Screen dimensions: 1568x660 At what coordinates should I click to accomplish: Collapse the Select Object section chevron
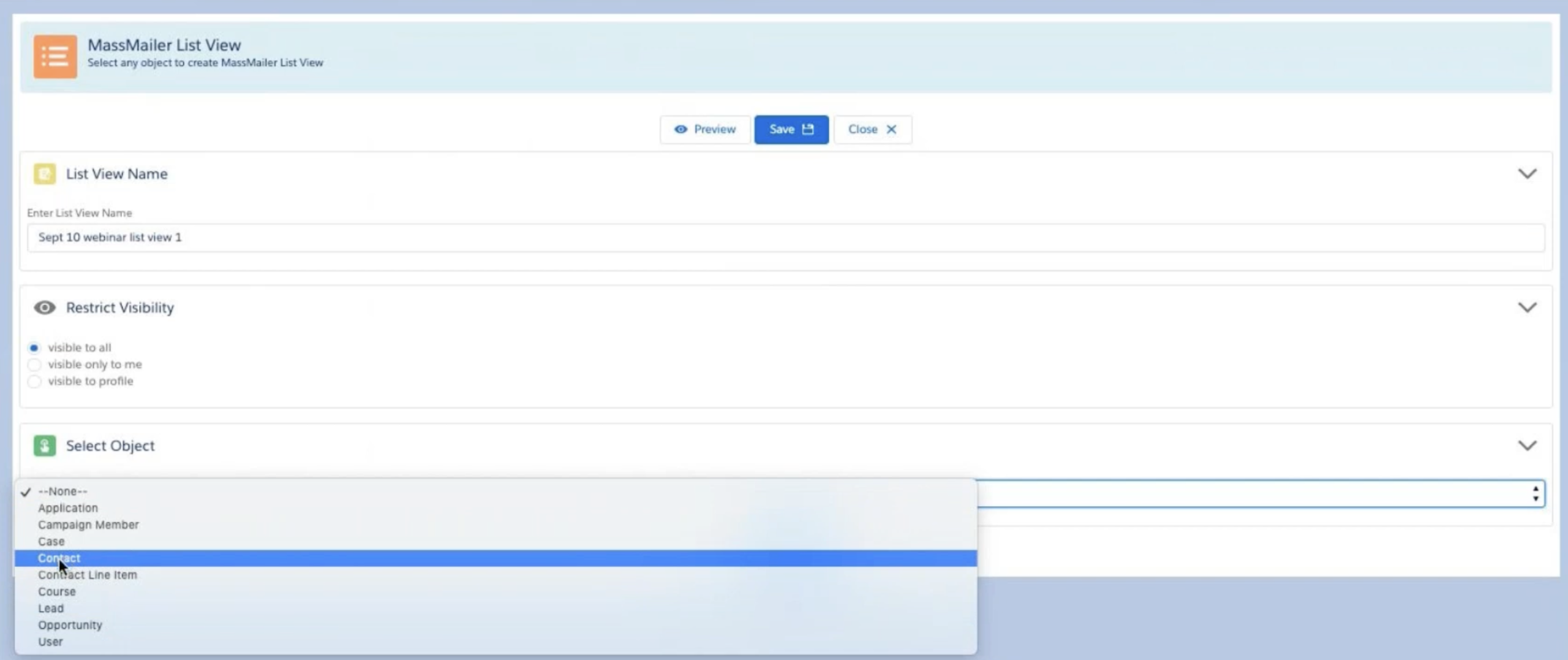click(x=1527, y=446)
